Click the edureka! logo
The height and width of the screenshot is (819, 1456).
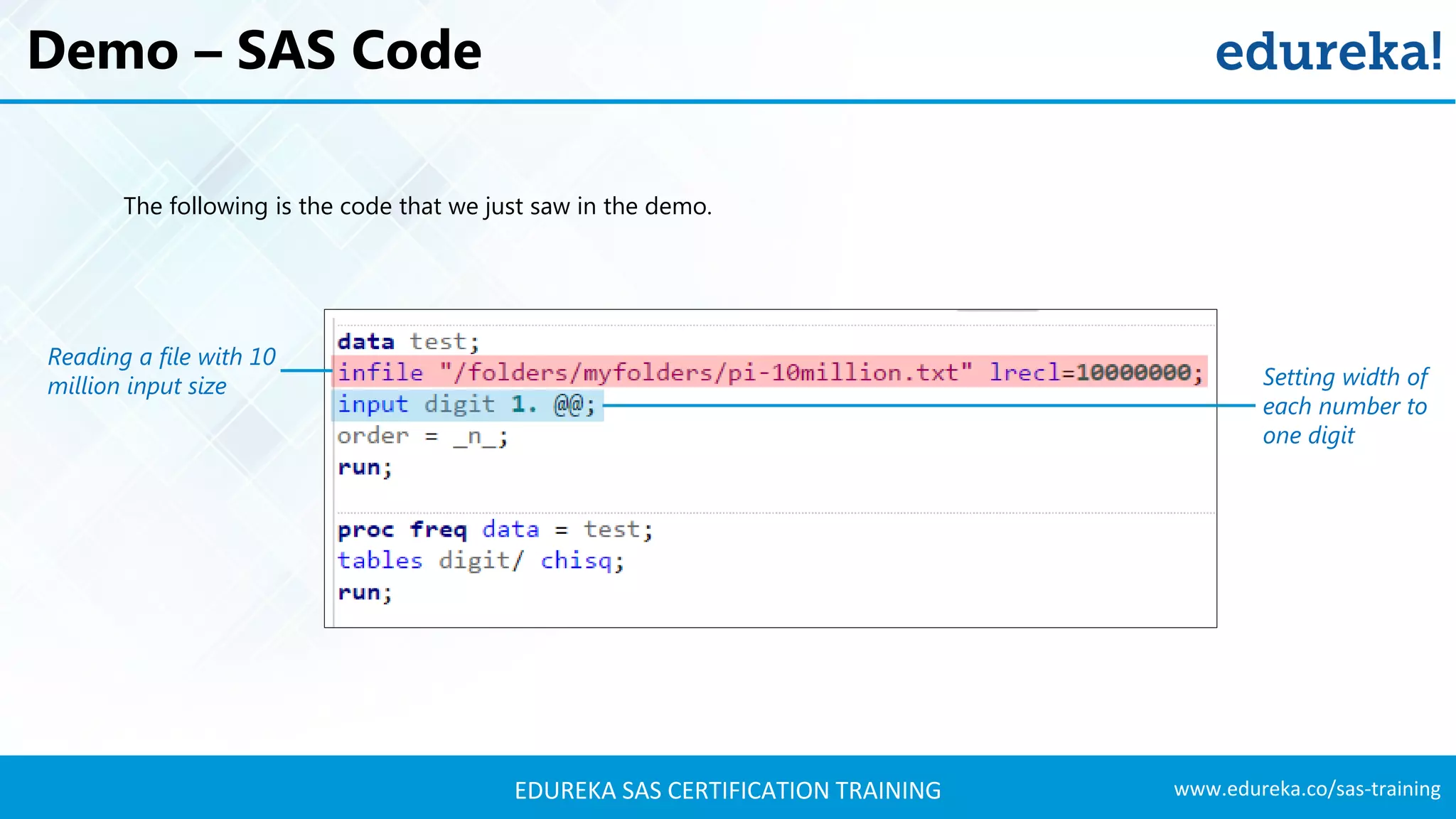tap(1329, 52)
